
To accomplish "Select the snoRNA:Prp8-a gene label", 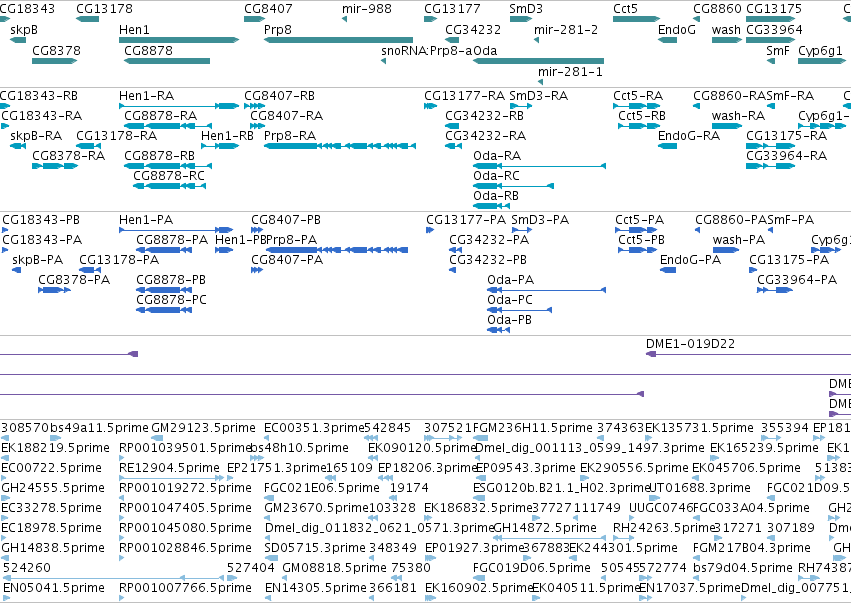I will [x=427, y=50].
